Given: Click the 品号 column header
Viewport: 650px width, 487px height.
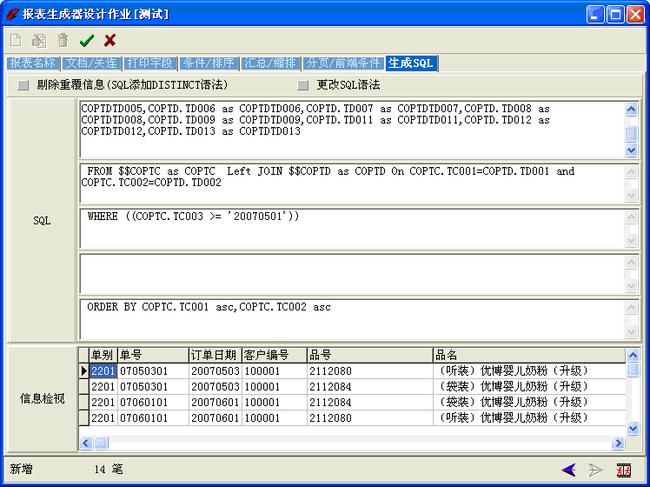Looking at the screenshot, I should (370, 355).
